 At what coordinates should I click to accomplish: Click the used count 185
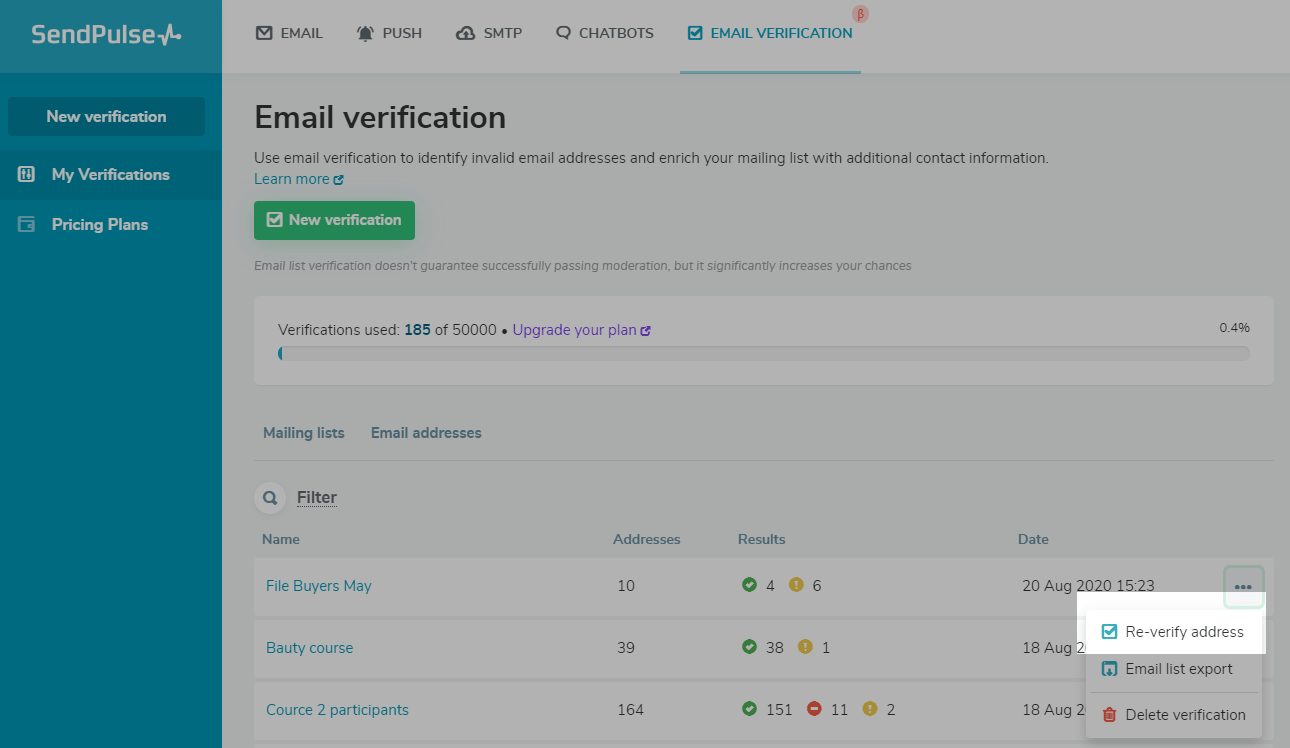tap(417, 330)
